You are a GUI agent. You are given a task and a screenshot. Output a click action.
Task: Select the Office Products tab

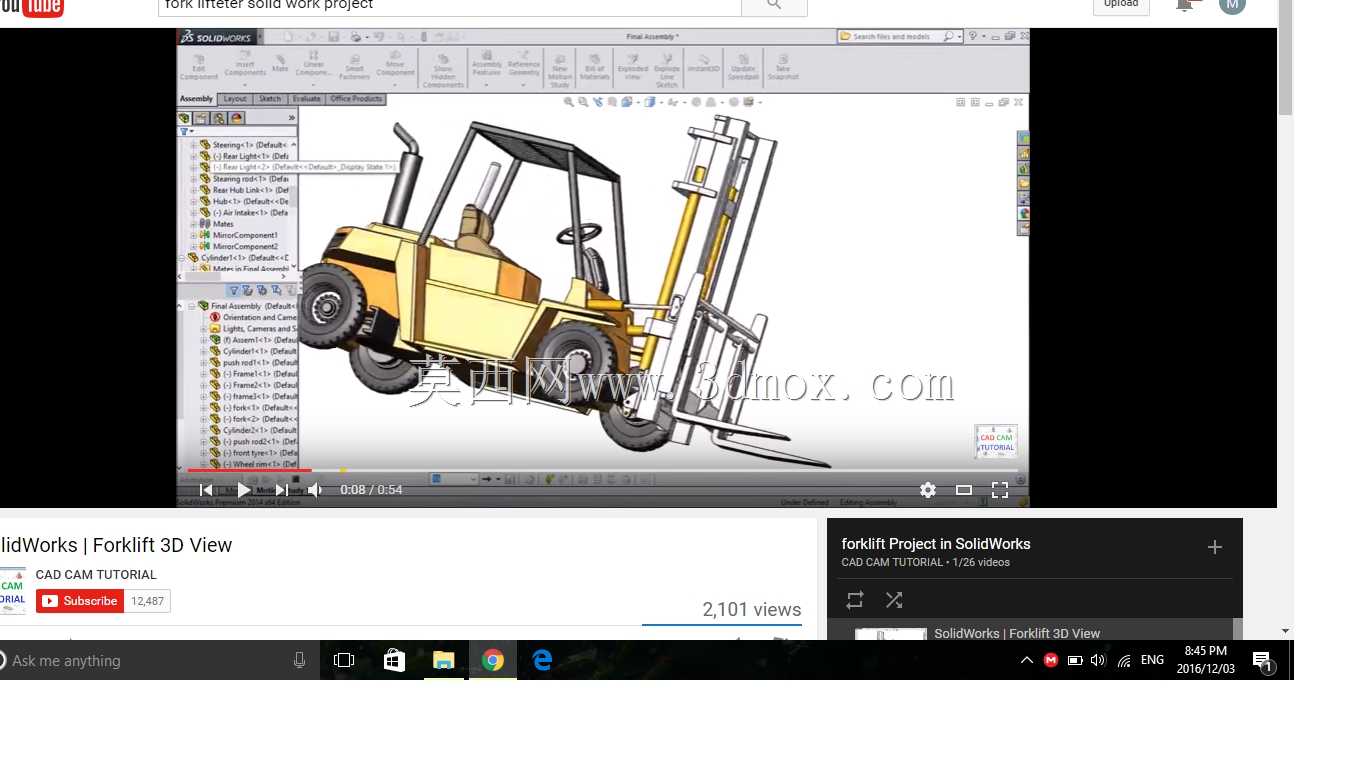(x=356, y=99)
